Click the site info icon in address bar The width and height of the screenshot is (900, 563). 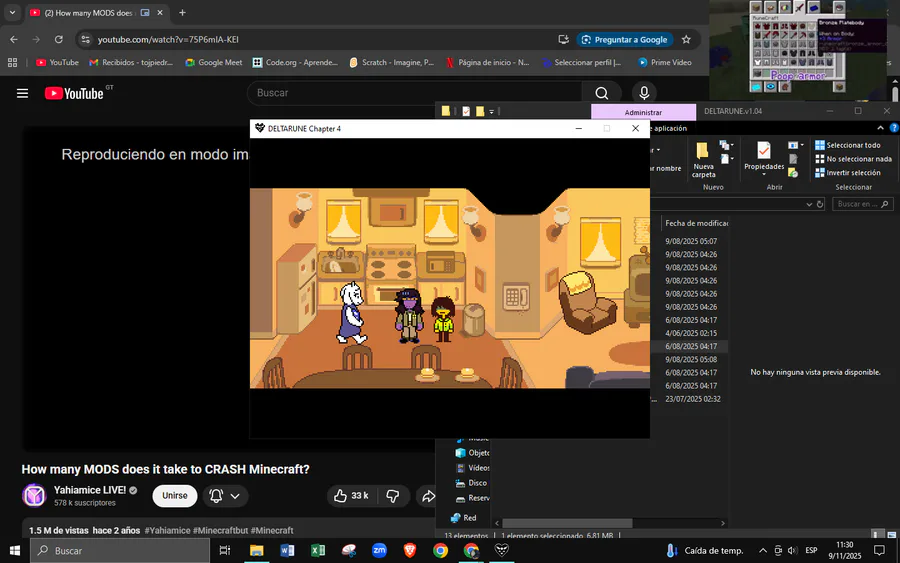click(86, 40)
